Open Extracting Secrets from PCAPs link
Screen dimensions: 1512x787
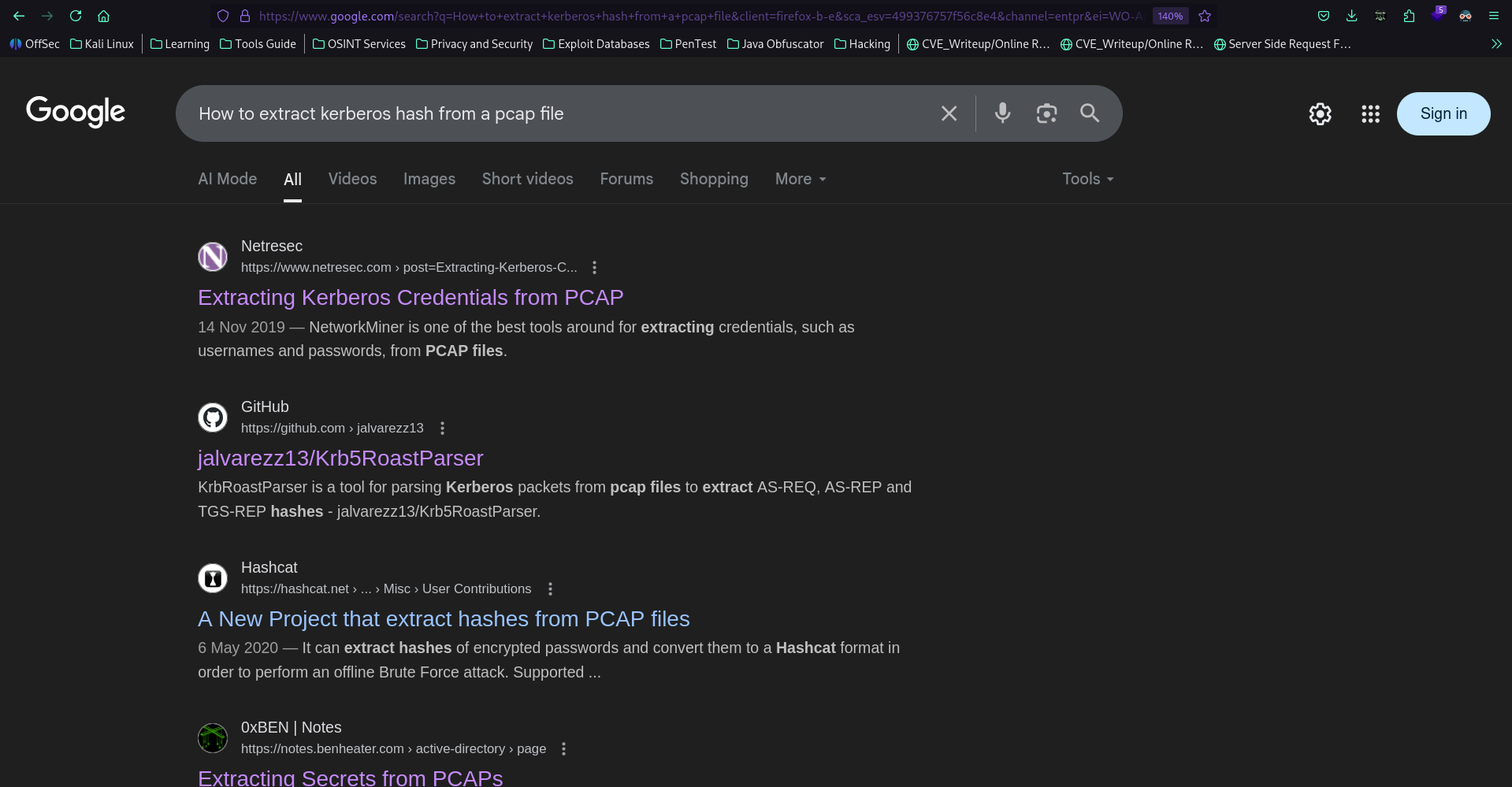point(350,778)
